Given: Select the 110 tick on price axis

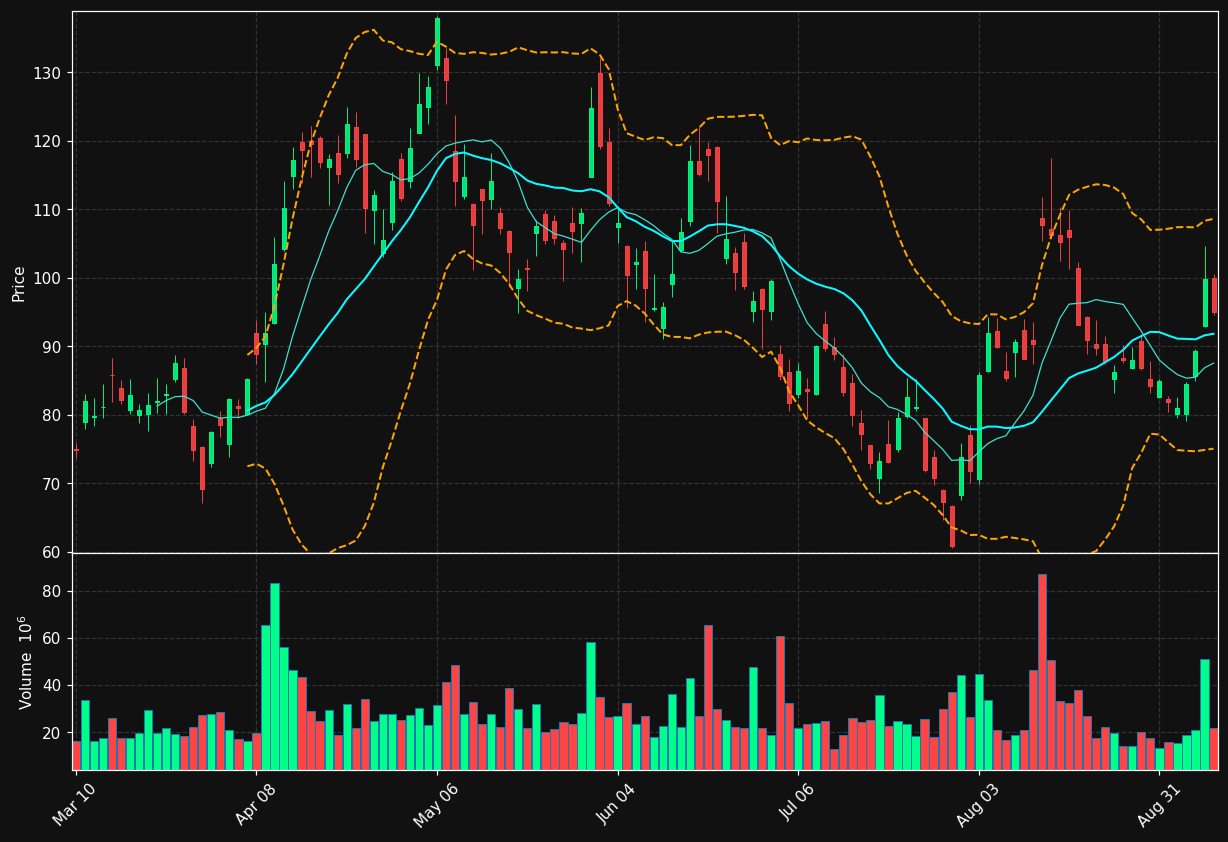Looking at the screenshot, I should [x=47, y=210].
